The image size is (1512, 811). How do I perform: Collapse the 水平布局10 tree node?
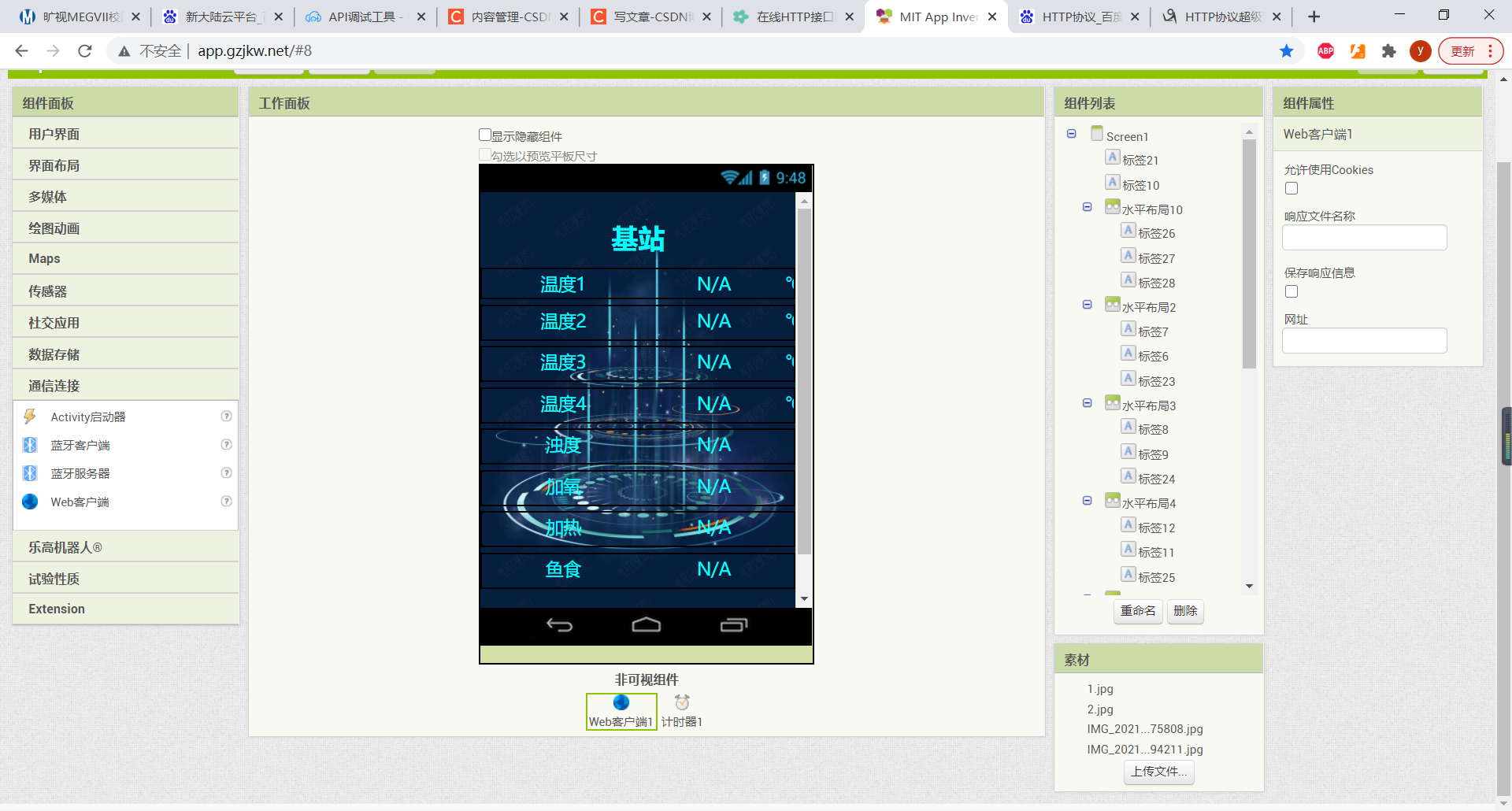1088,207
